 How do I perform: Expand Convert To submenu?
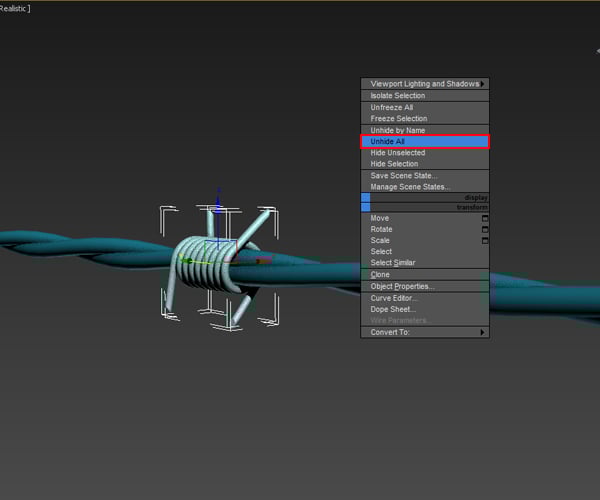click(x=425, y=332)
